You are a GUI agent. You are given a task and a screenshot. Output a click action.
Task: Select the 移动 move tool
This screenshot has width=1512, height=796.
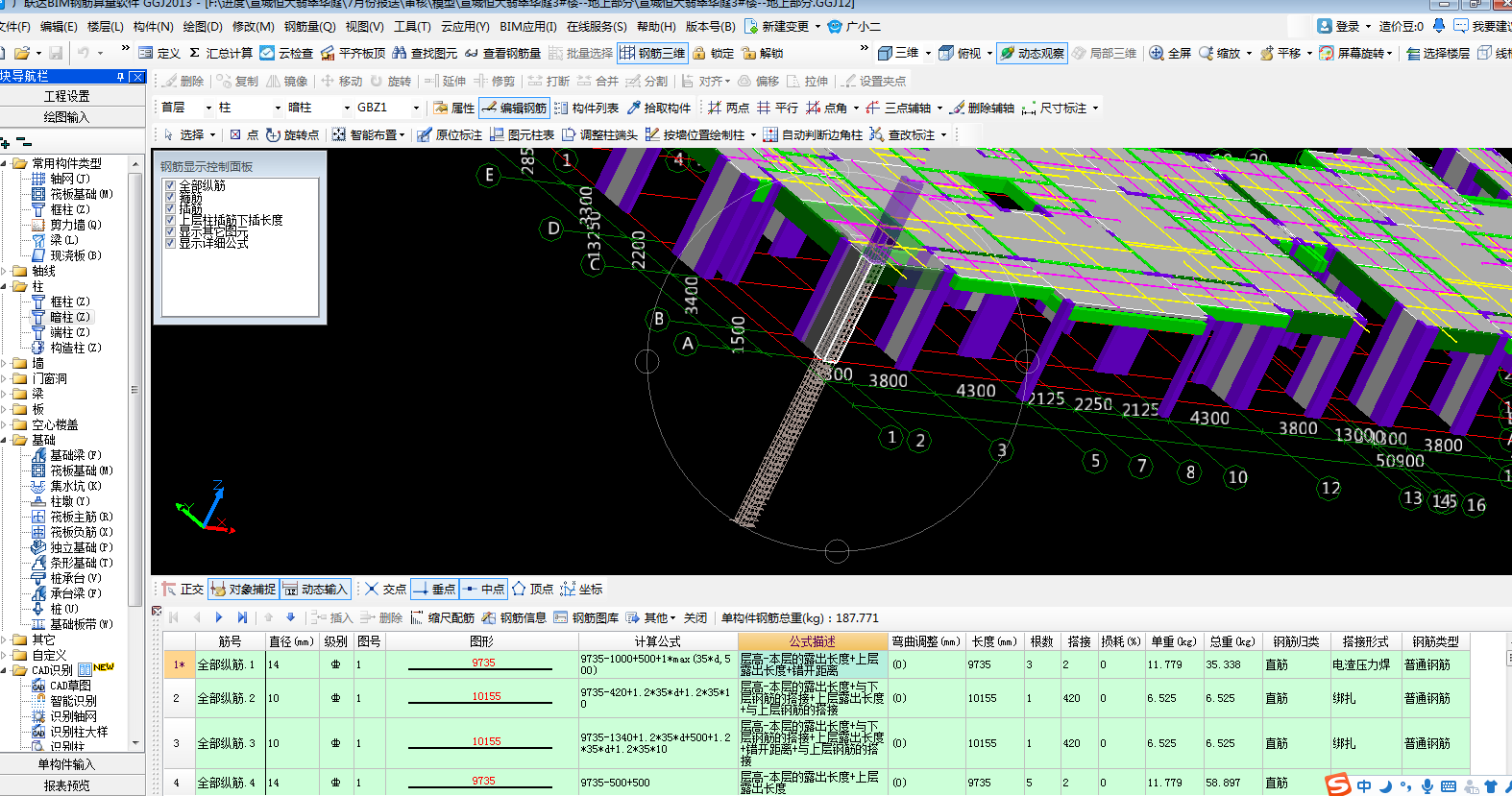[341, 82]
